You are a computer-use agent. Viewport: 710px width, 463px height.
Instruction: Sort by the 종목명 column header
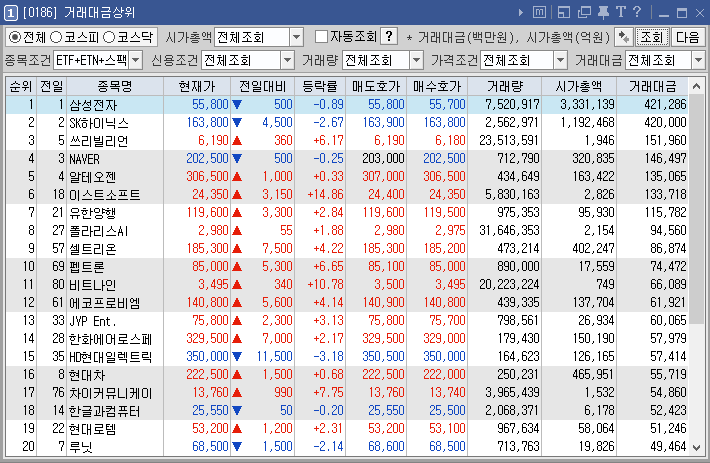coord(115,86)
